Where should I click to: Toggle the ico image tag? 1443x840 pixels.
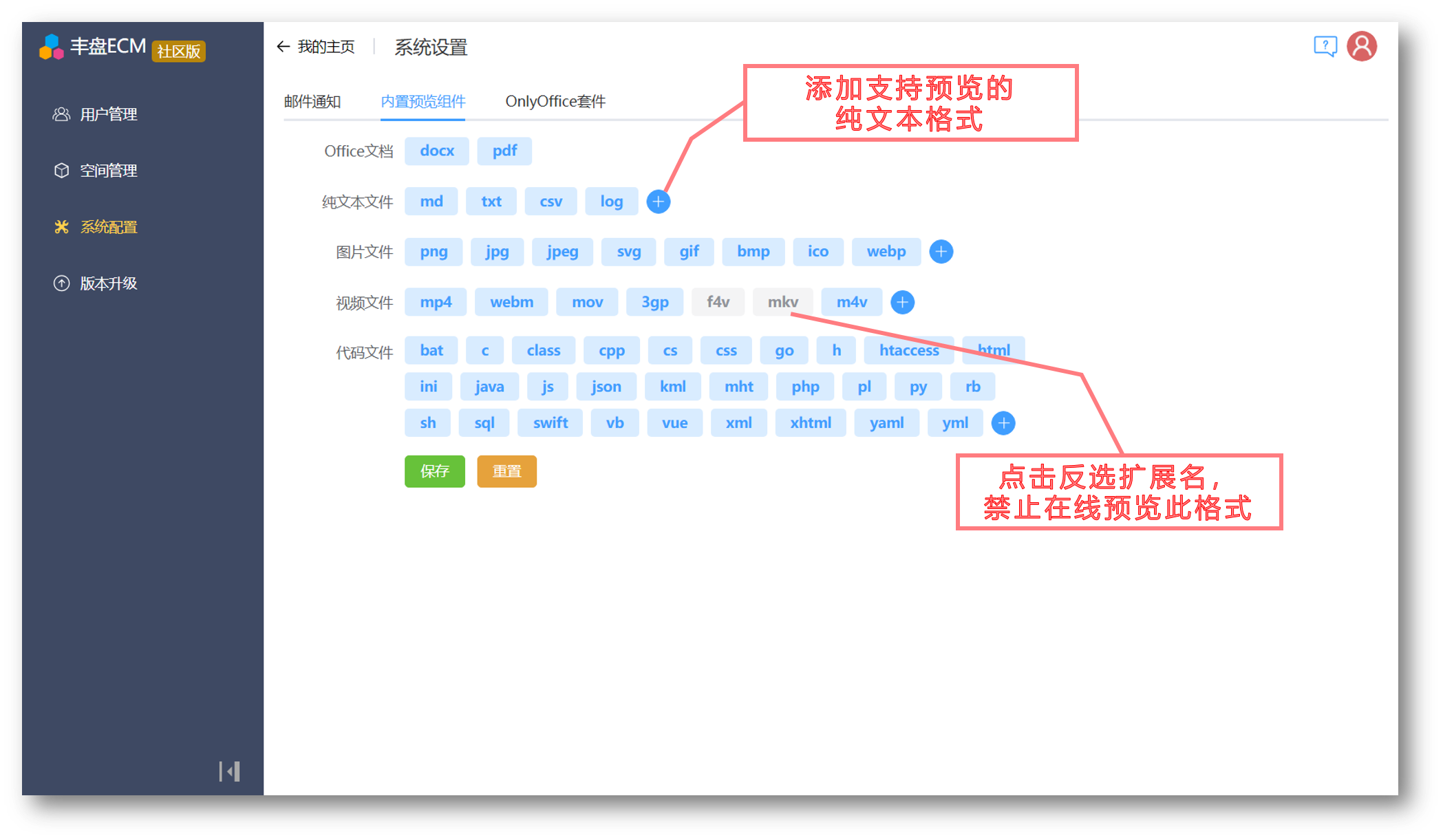818,252
